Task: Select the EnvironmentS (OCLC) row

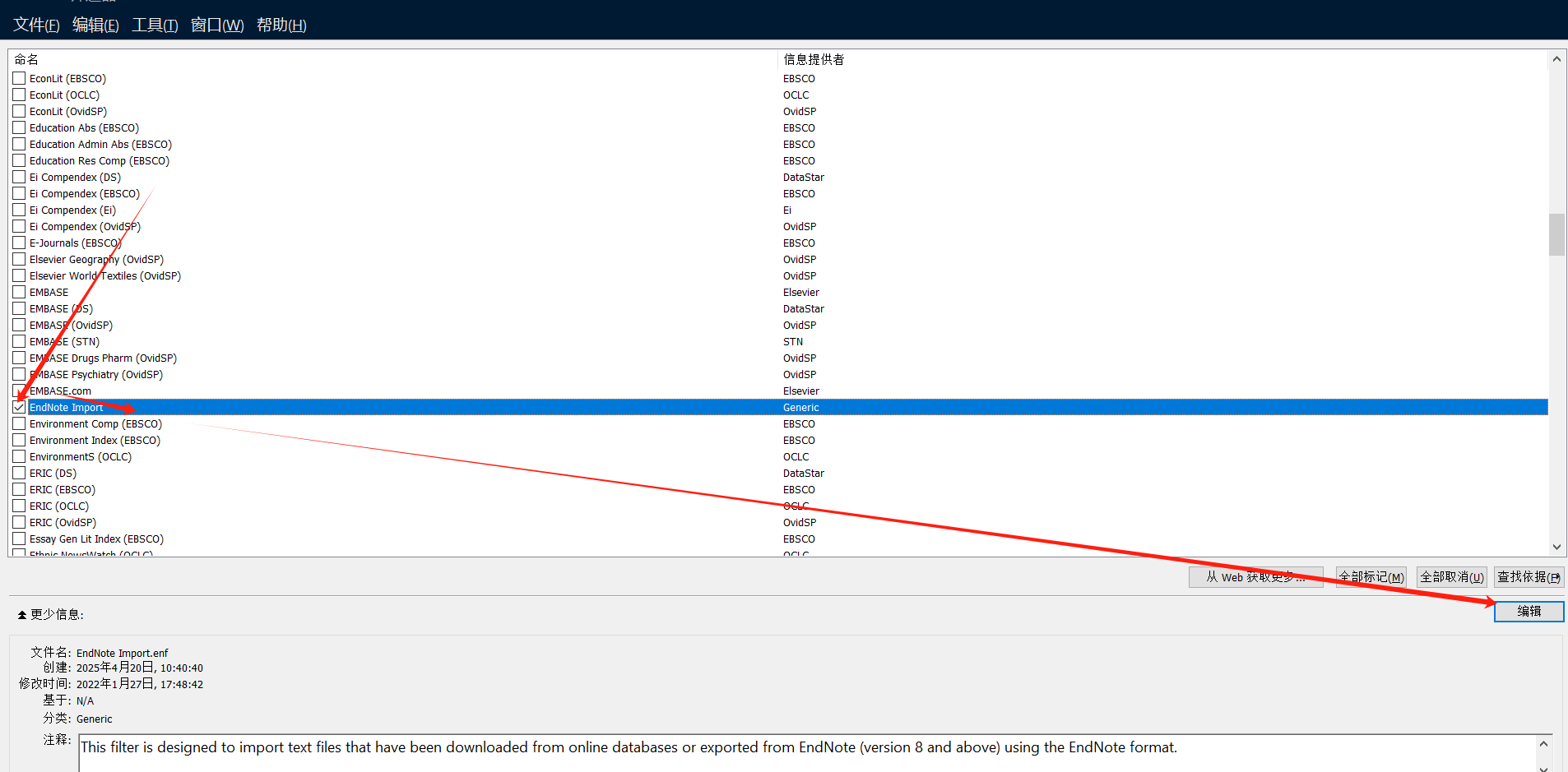Action: 779,456
